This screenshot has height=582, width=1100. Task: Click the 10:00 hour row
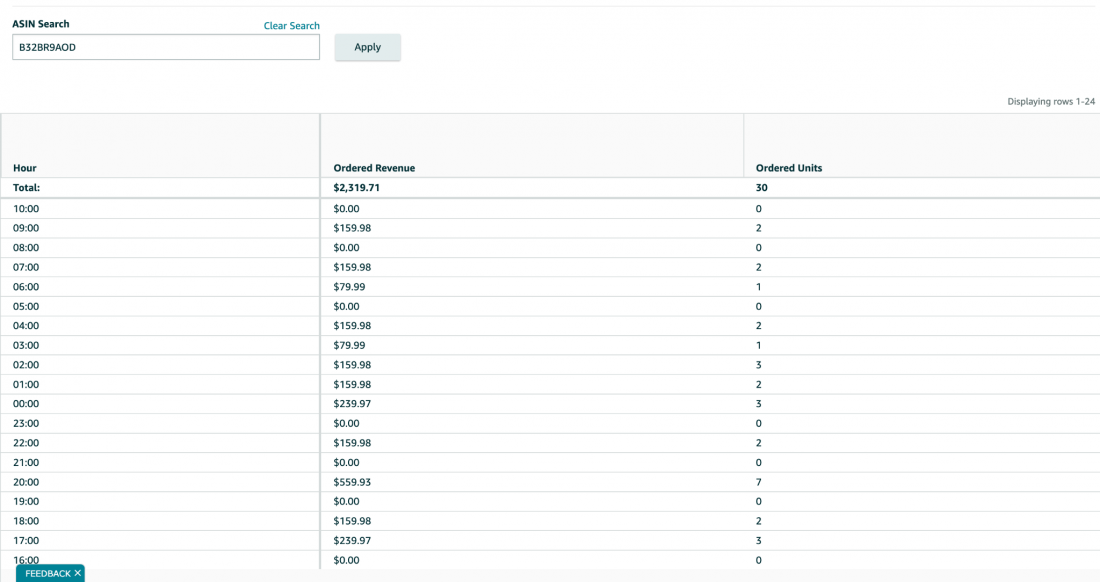550,209
